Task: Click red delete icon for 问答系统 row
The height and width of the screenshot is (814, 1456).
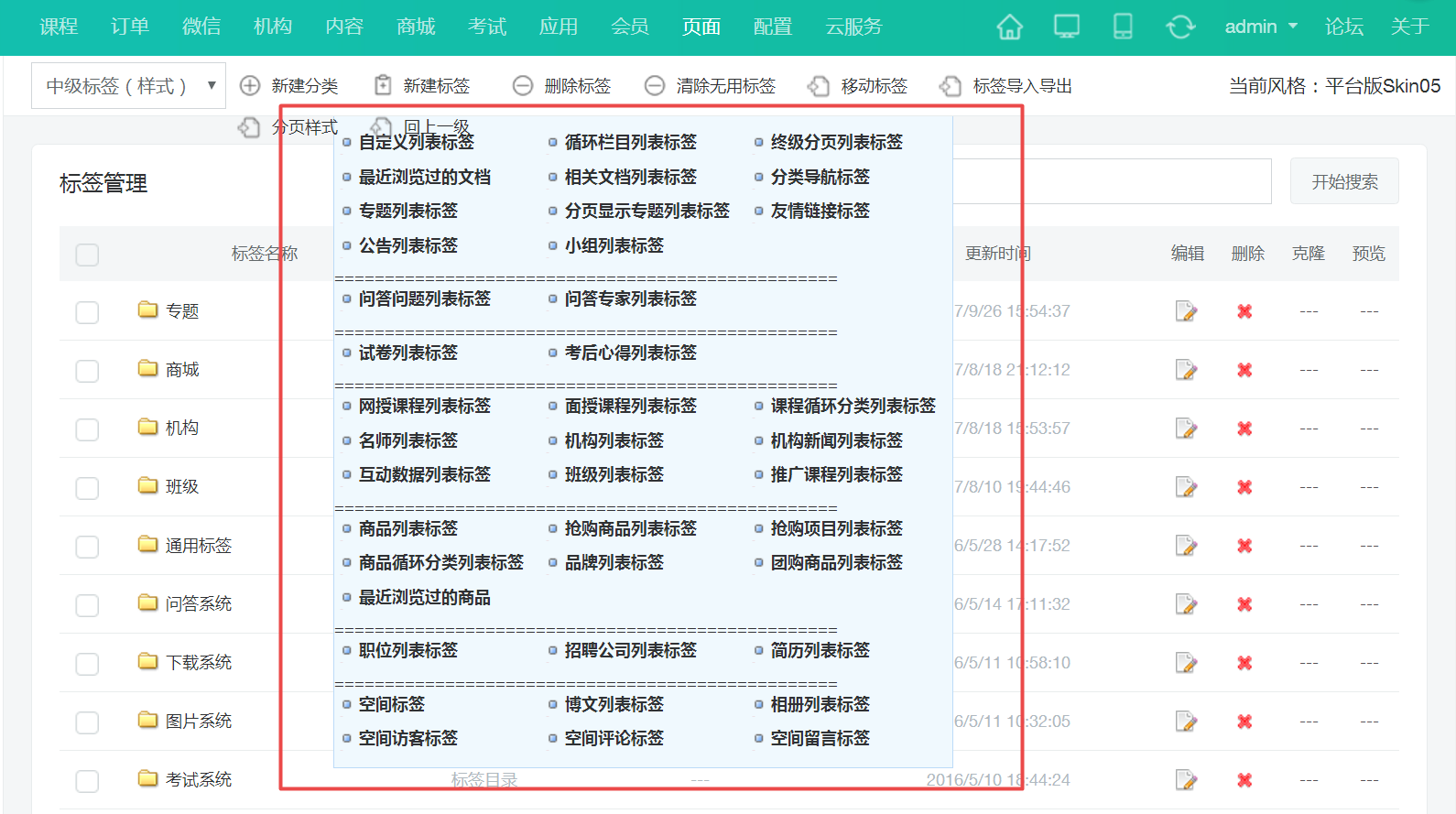Action: click(x=1244, y=604)
